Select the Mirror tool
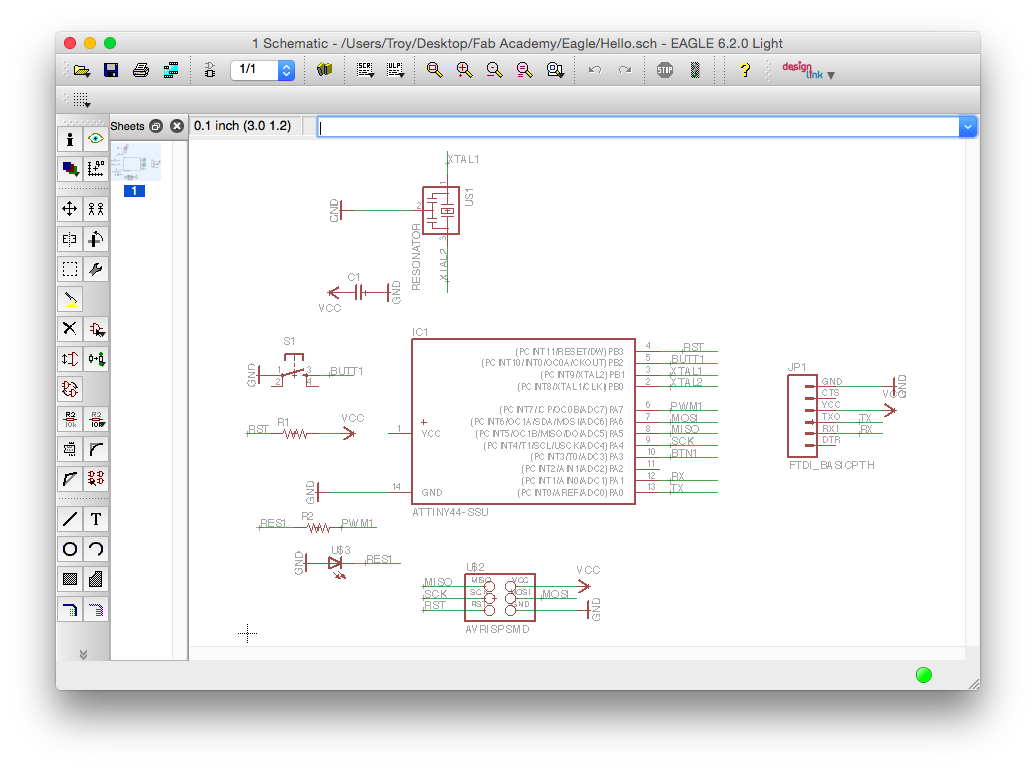 click(x=70, y=239)
